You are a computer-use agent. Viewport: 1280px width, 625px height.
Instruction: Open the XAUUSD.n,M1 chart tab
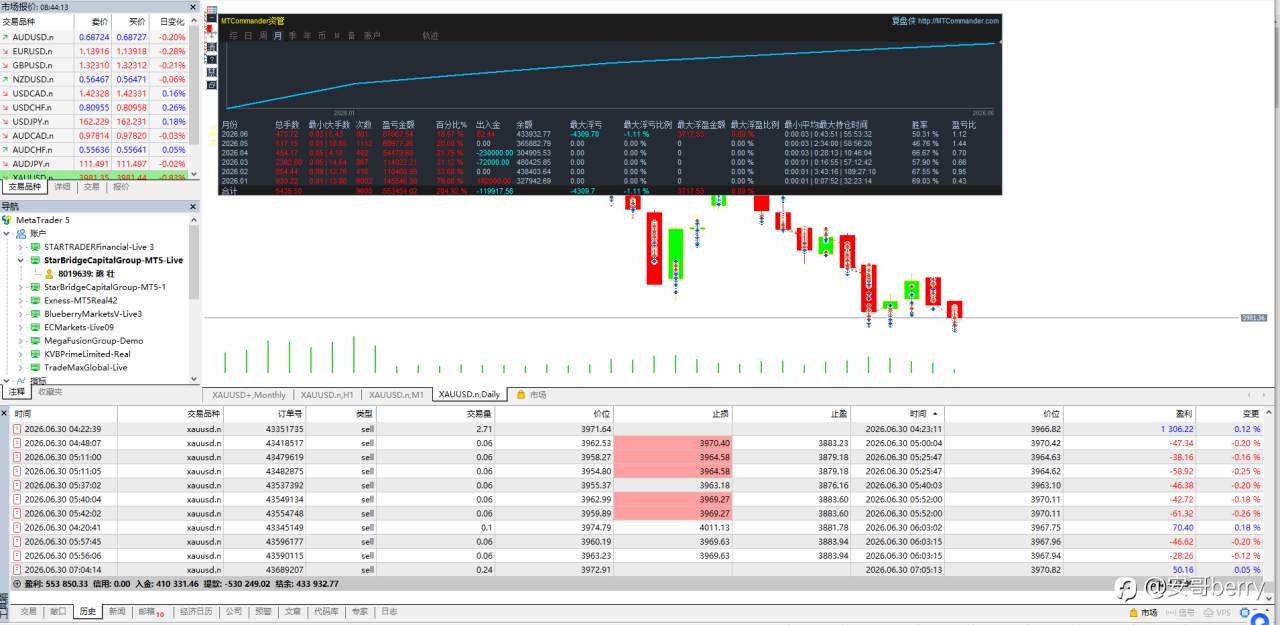point(397,394)
